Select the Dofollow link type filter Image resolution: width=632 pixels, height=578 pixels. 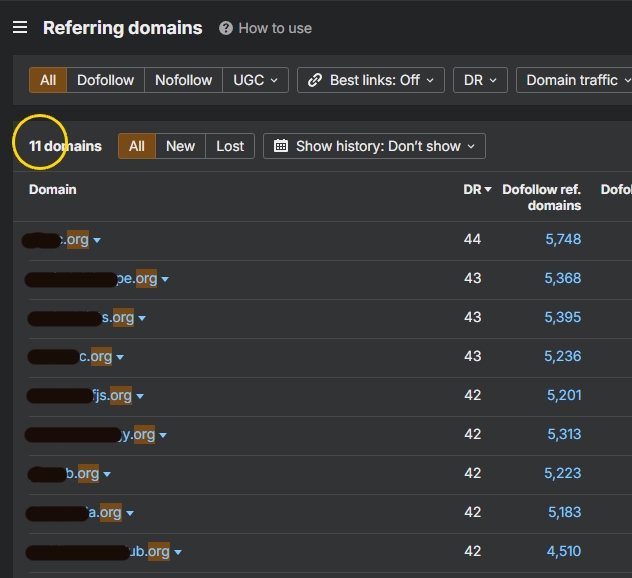tap(105, 80)
